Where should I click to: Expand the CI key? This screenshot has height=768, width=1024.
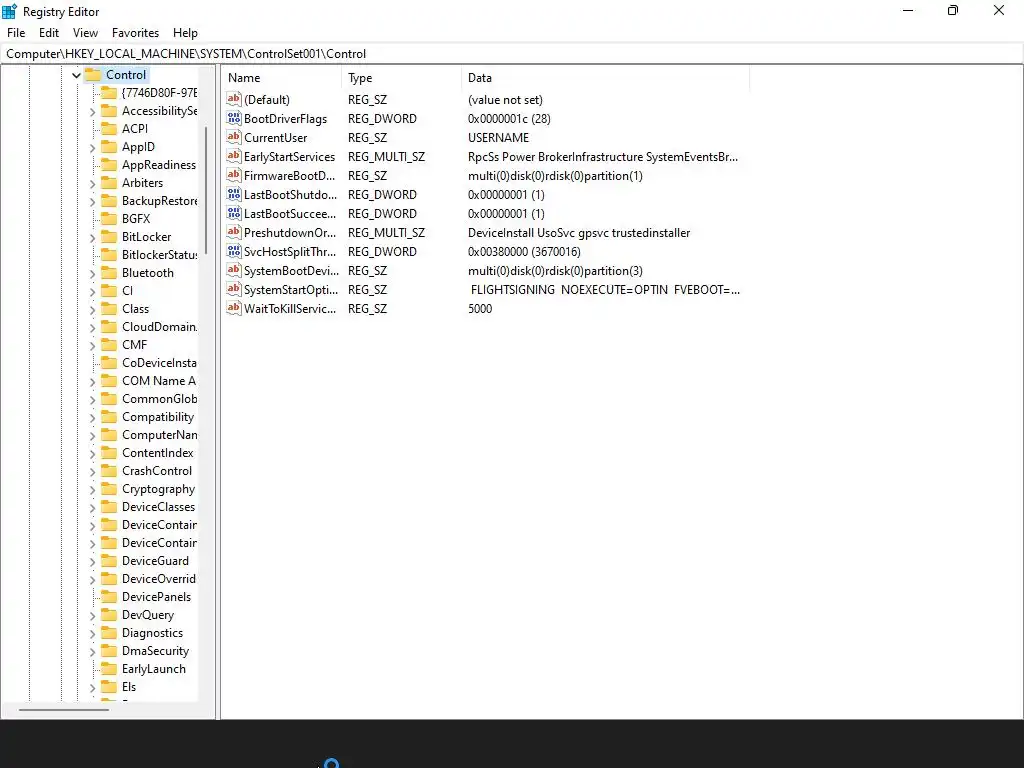[x=92, y=291]
